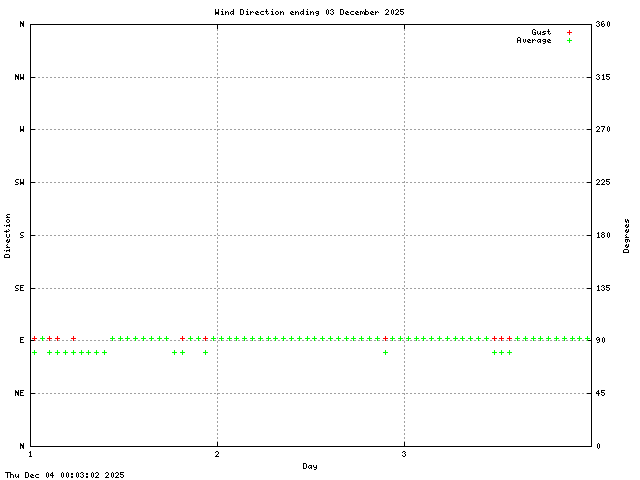This screenshot has width=640, height=480.
Task: Click the 'W' direction axis label
Action: coord(22,129)
